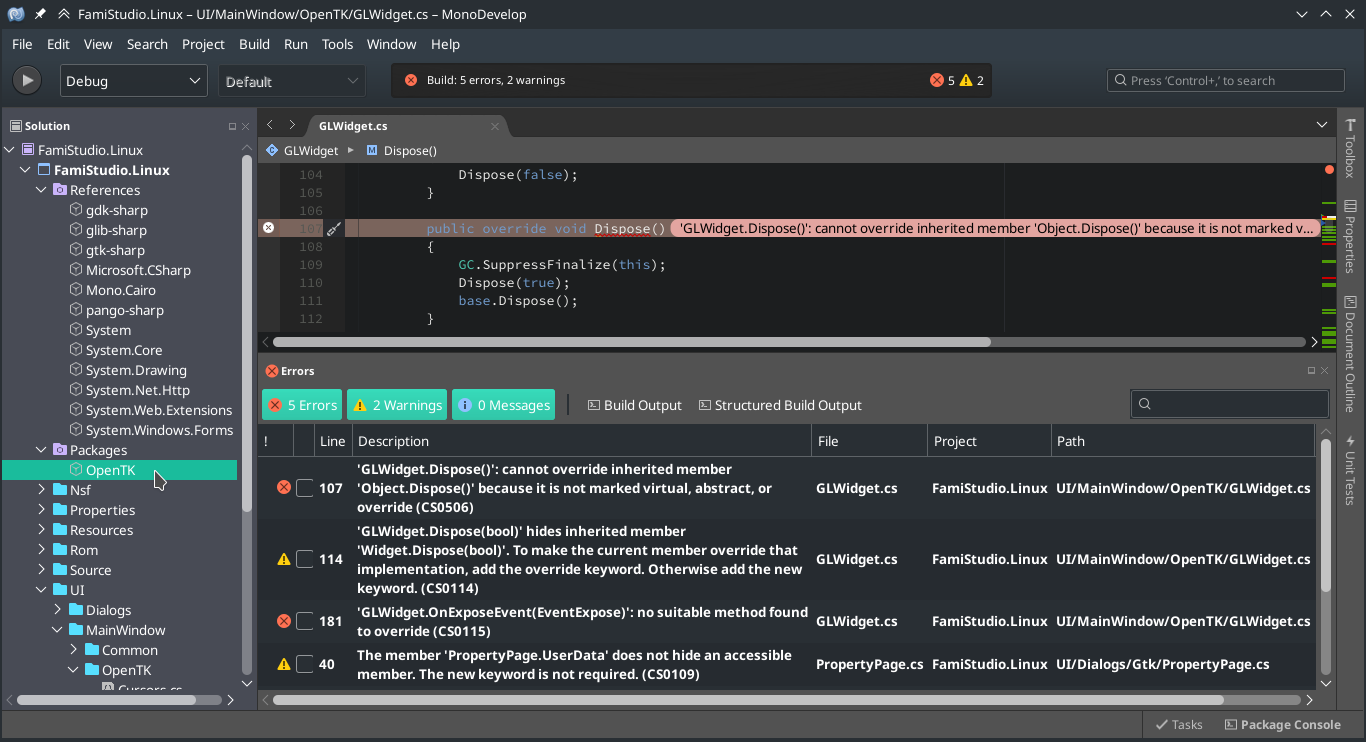
Task: Open the Debug configuration dropdown
Action: point(133,81)
